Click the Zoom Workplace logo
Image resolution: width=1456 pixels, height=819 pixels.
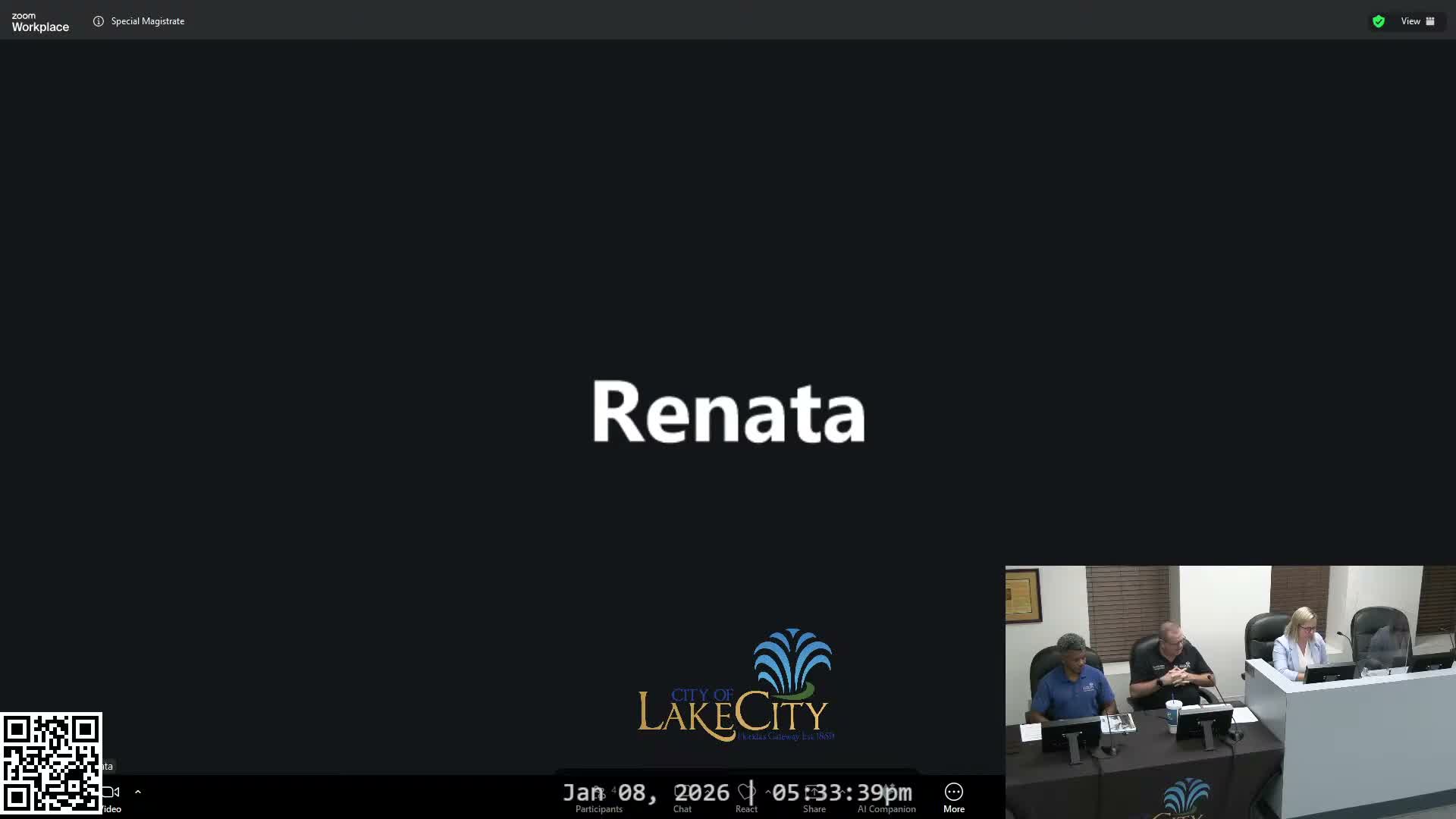40,22
